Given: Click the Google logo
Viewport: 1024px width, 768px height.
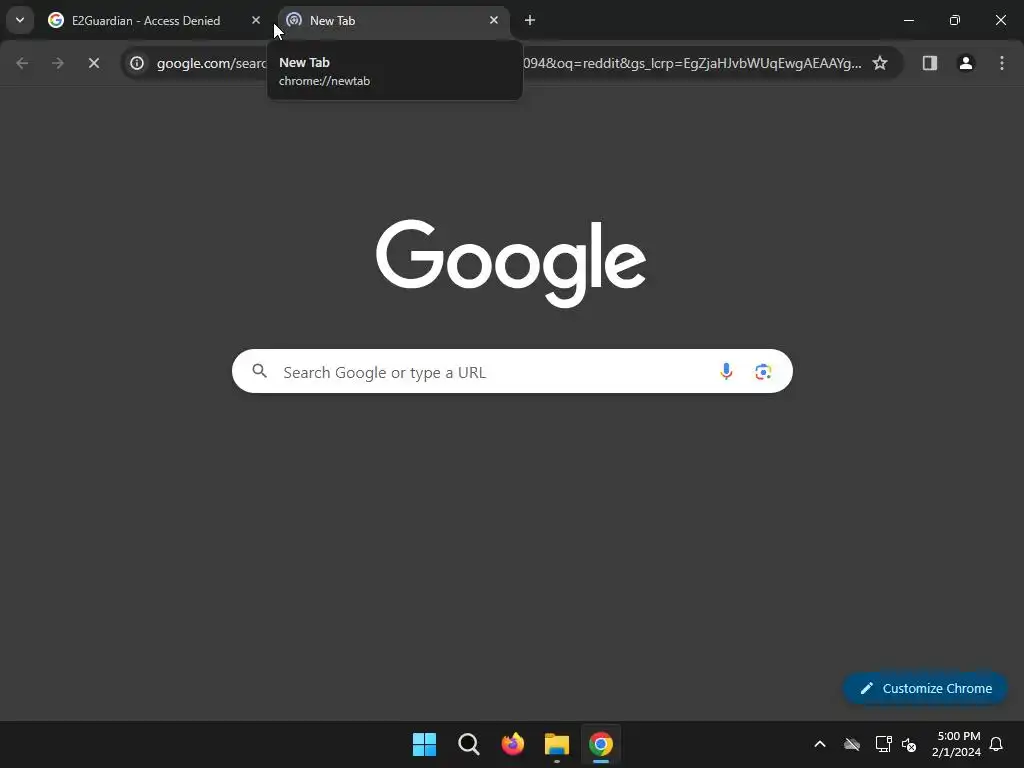Looking at the screenshot, I should pos(511,263).
